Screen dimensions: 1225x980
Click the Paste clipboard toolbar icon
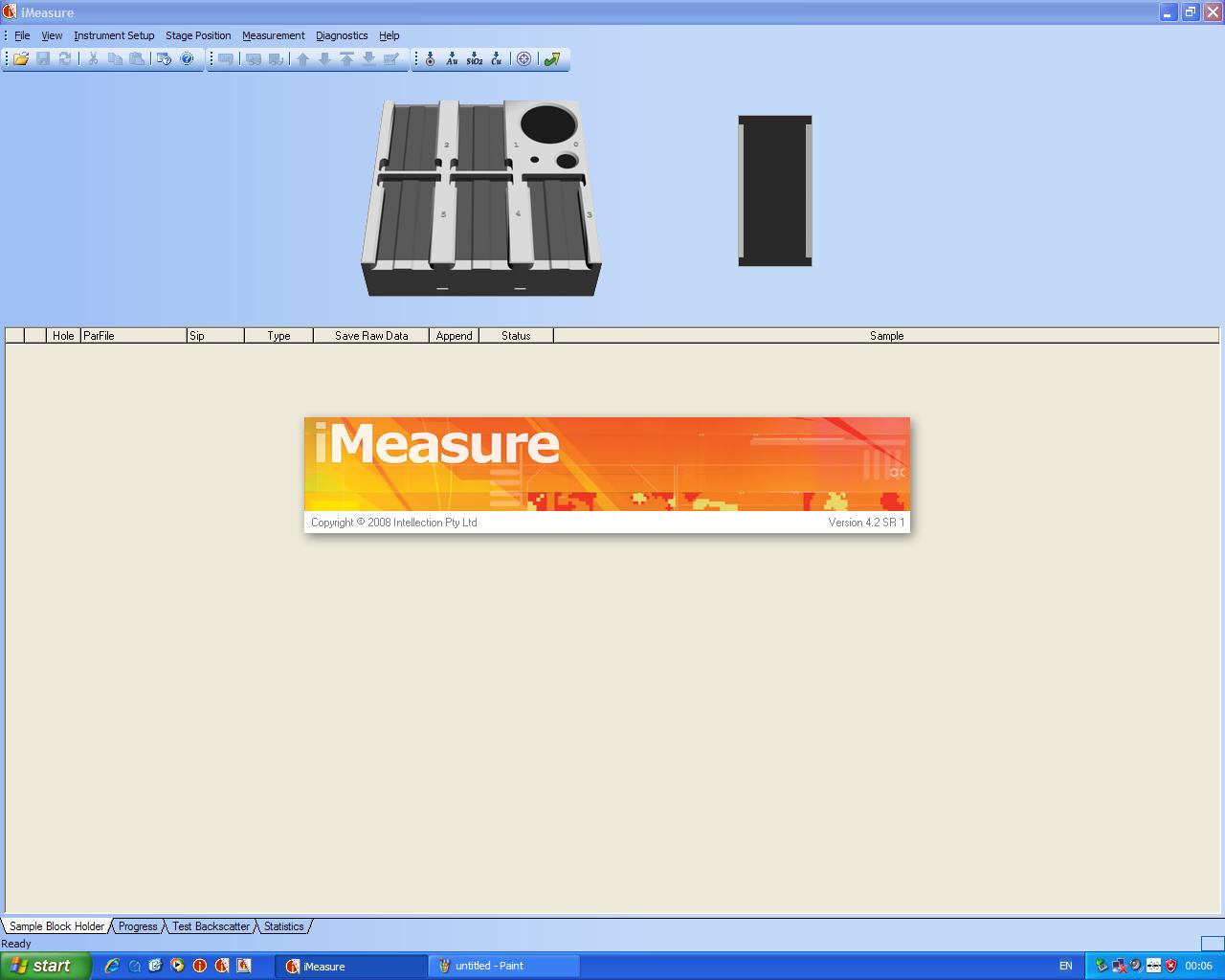click(x=137, y=59)
